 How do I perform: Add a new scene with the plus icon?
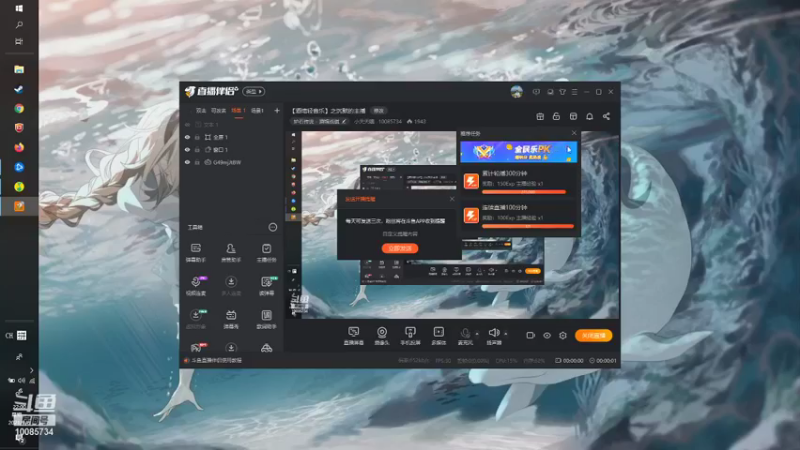277,110
